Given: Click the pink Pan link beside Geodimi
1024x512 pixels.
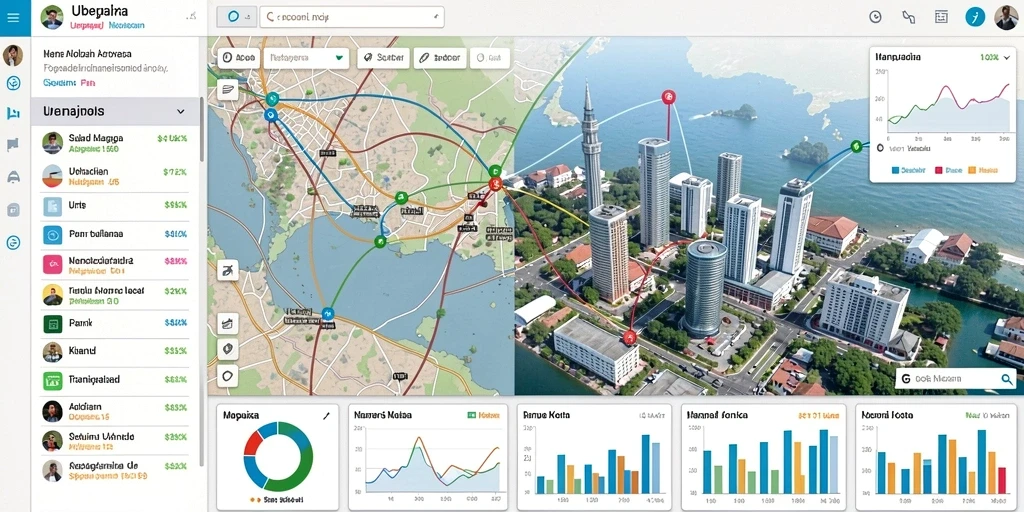Looking at the screenshot, I should point(88,83).
